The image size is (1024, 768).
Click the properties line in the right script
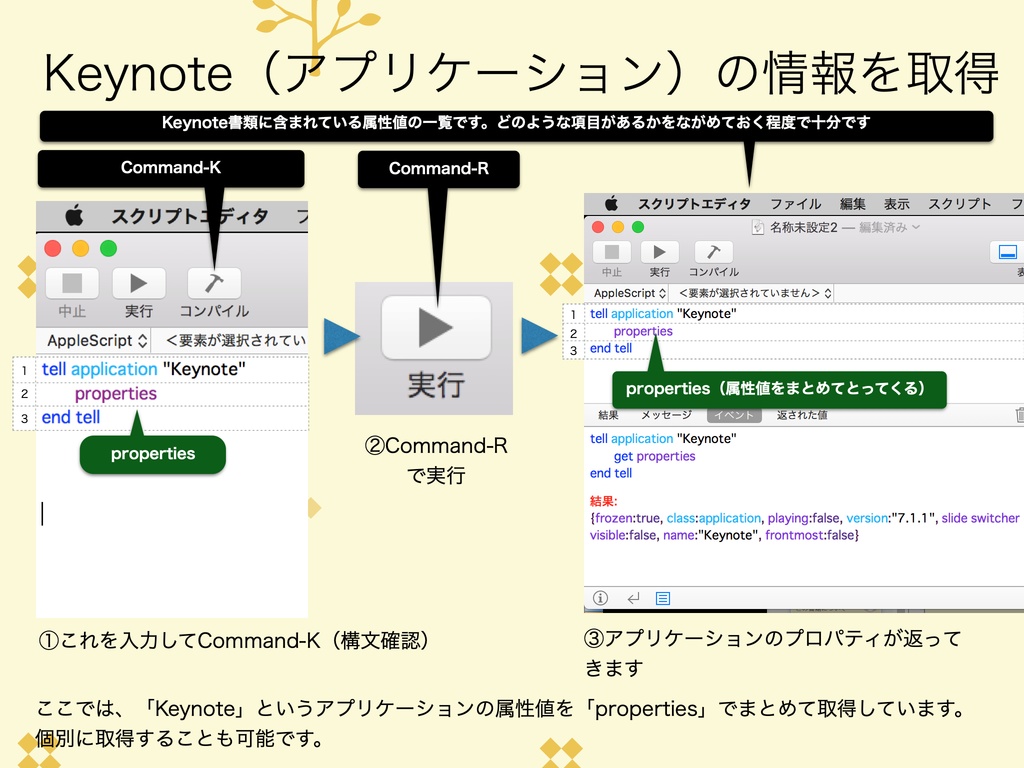point(642,330)
